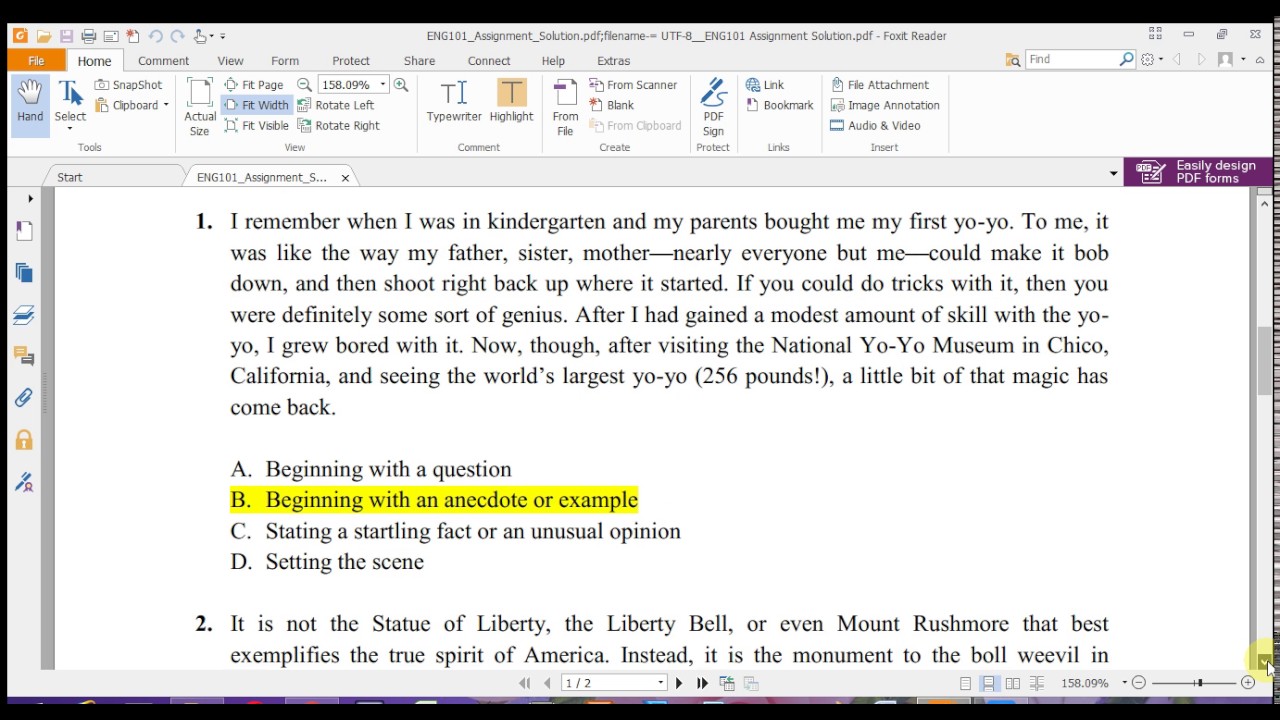1280x720 pixels.
Task: Close the ENG101_Assignment_S... document tab
Action: [345, 178]
